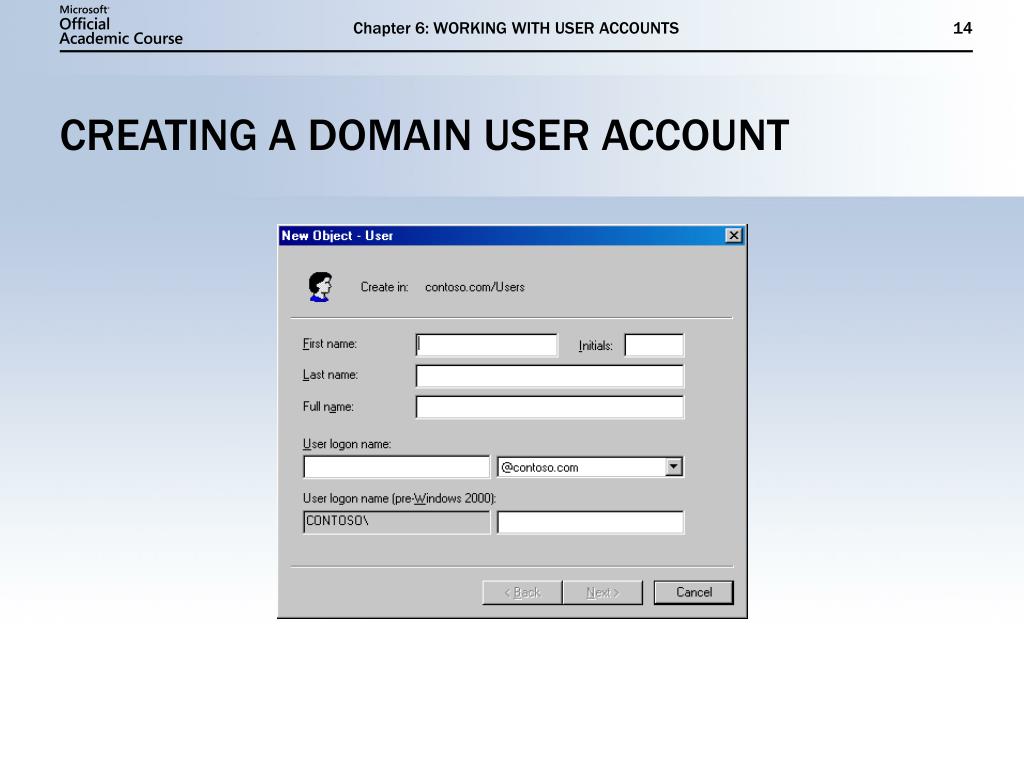Click the read-only CONTOSO\ domain field
Screen dimensions: 1024x768
[397, 522]
